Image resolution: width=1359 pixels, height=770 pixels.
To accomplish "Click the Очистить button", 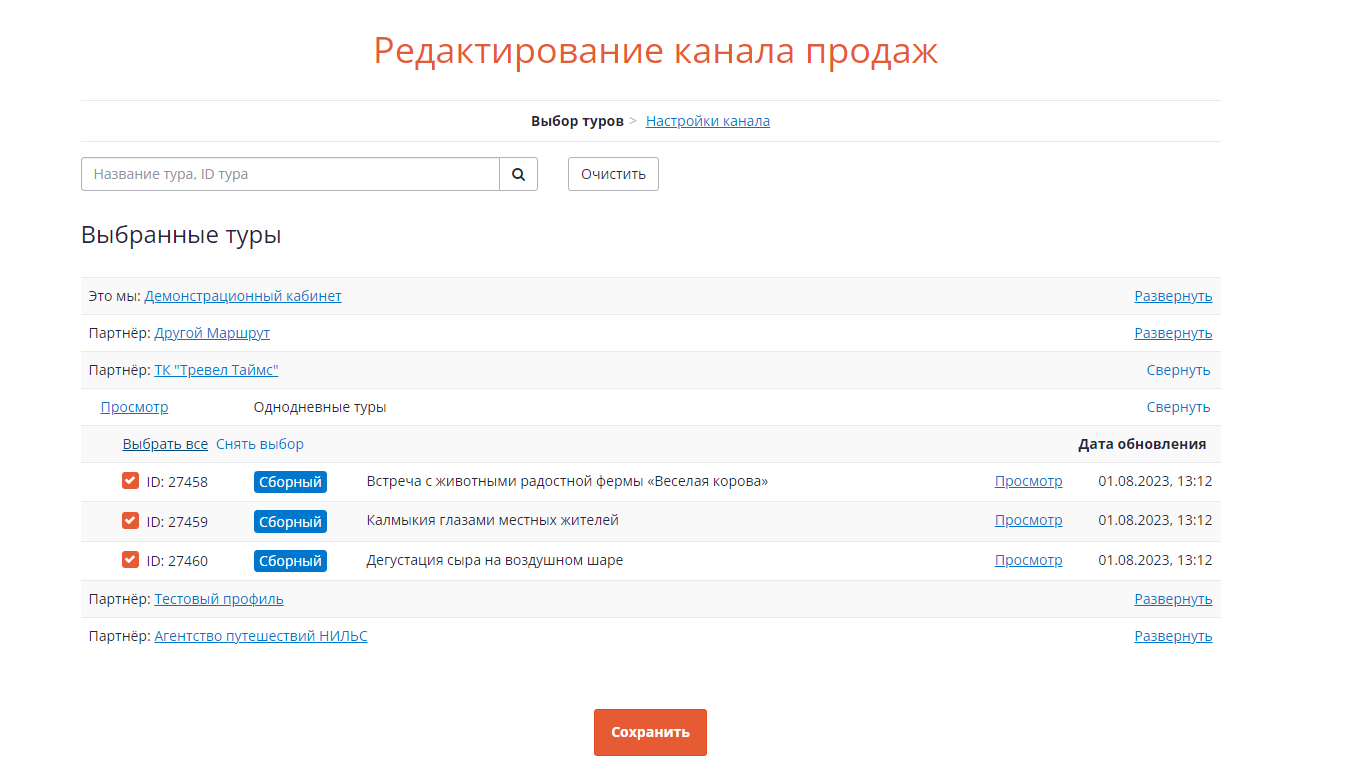I will (x=613, y=174).
